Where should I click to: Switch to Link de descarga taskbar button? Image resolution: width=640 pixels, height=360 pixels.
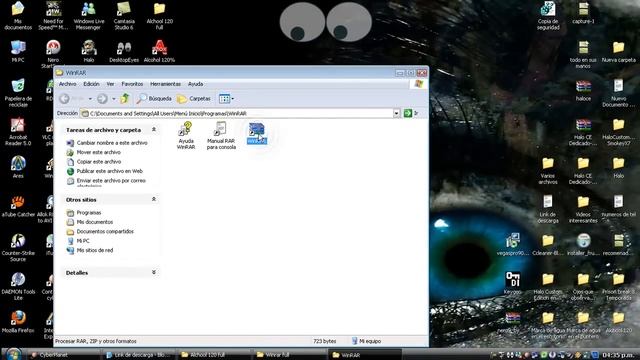[x=139, y=355]
